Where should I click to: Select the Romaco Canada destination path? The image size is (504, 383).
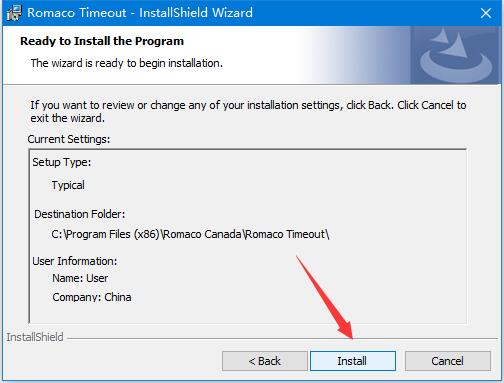click(190, 234)
